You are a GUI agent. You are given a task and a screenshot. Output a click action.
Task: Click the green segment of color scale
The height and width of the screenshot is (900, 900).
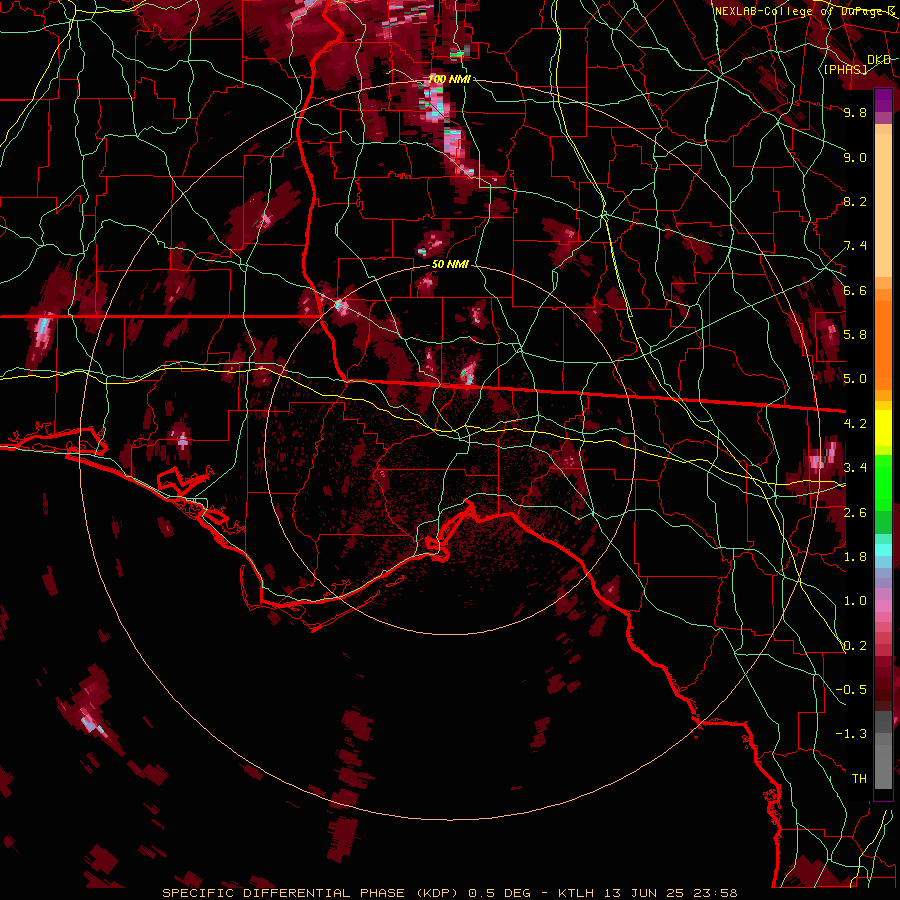(x=883, y=482)
